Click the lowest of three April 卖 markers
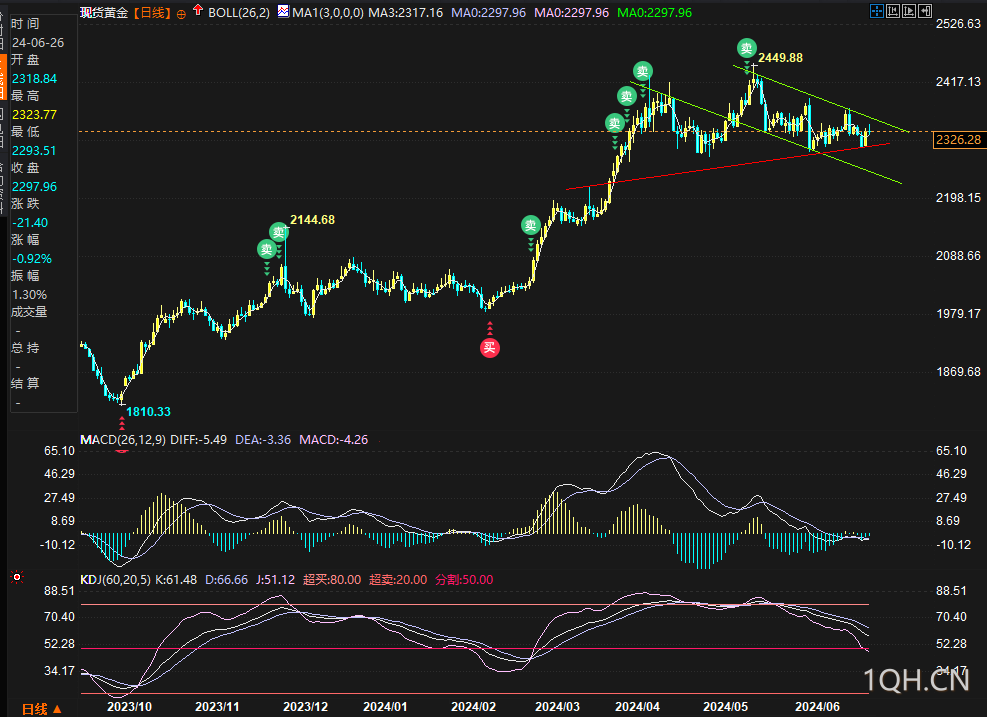987x717 pixels. click(x=615, y=123)
